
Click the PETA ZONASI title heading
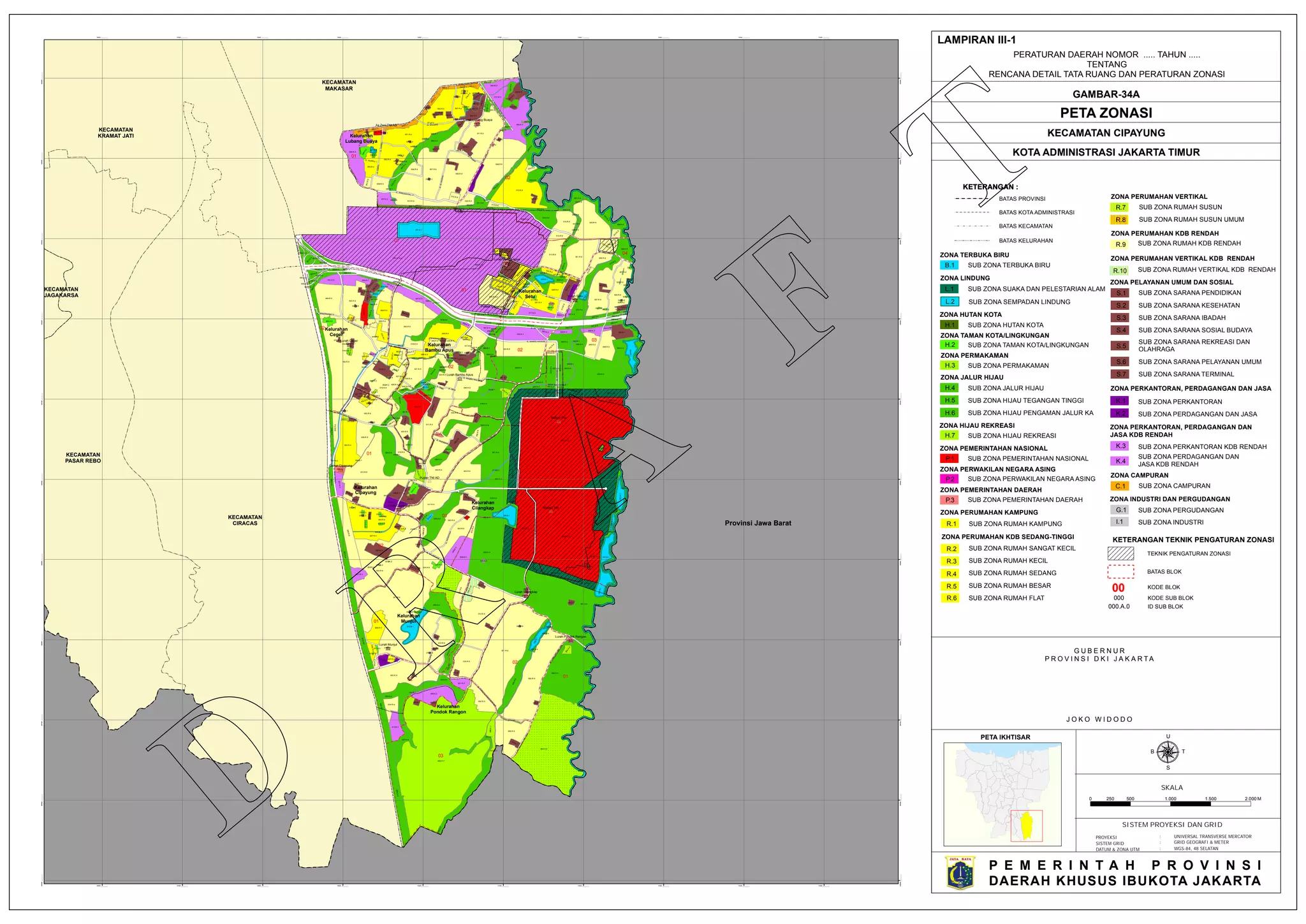click(x=1106, y=113)
